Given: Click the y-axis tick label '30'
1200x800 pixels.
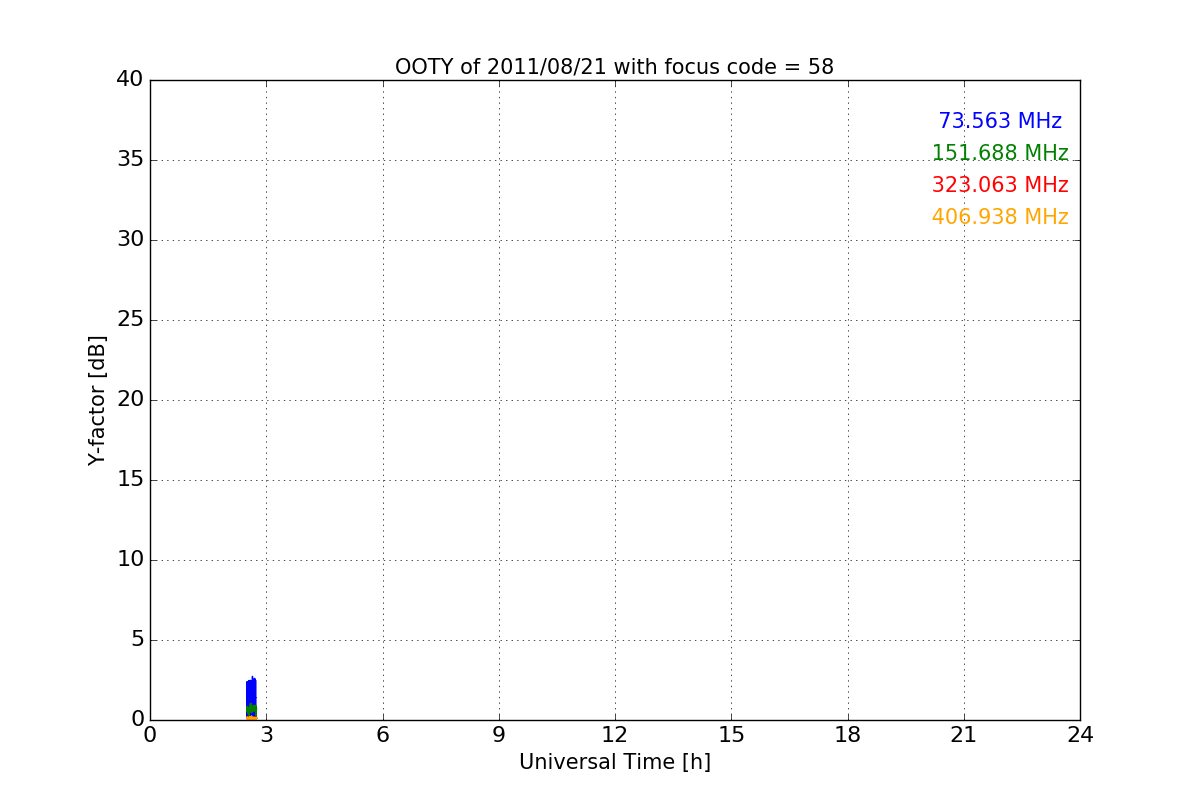Looking at the screenshot, I should tap(130, 239).
